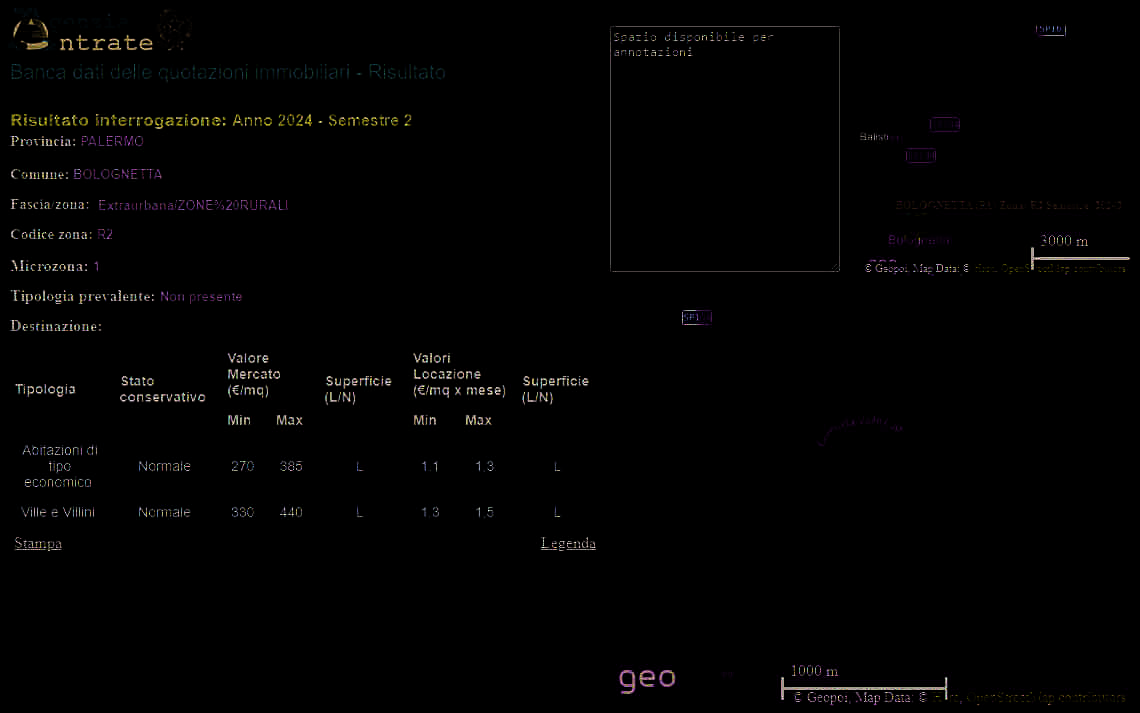
Task: Click the SP16 road marker at top right
Action: tap(1050, 30)
